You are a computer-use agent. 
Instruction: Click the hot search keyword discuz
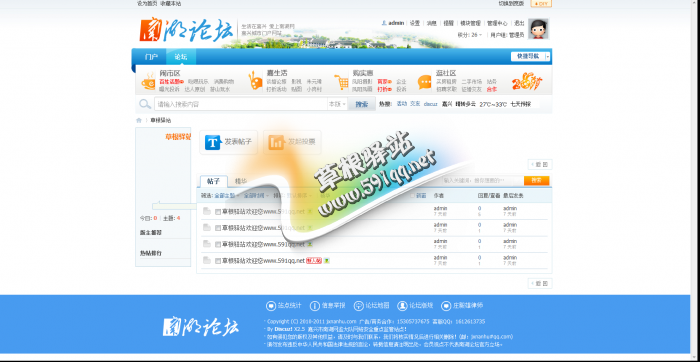pyautogui.click(x=430, y=104)
